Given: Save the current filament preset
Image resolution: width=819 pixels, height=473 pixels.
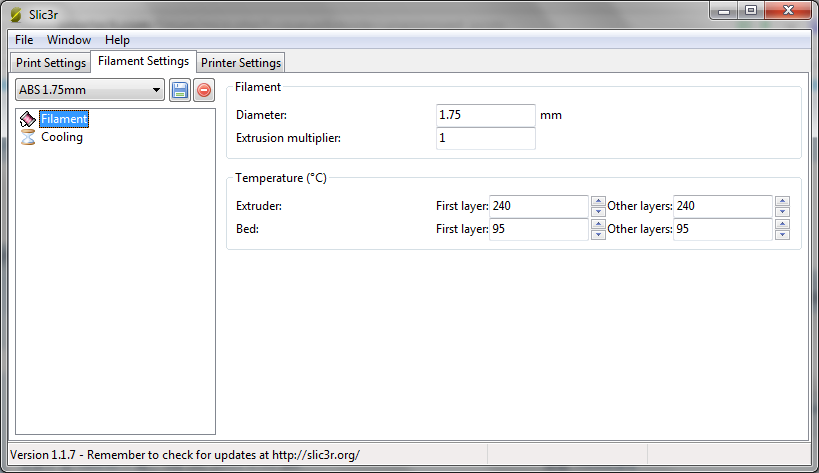Looking at the screenshot, I should pyautogui.click(x=180, y=90).
